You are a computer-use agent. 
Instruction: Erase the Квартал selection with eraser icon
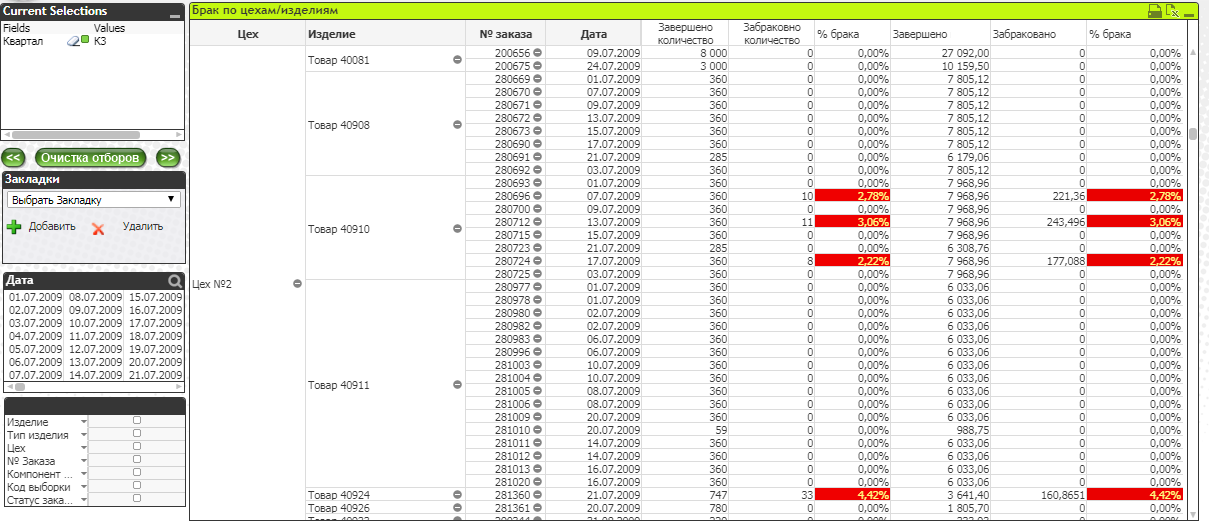coord(72,41)
